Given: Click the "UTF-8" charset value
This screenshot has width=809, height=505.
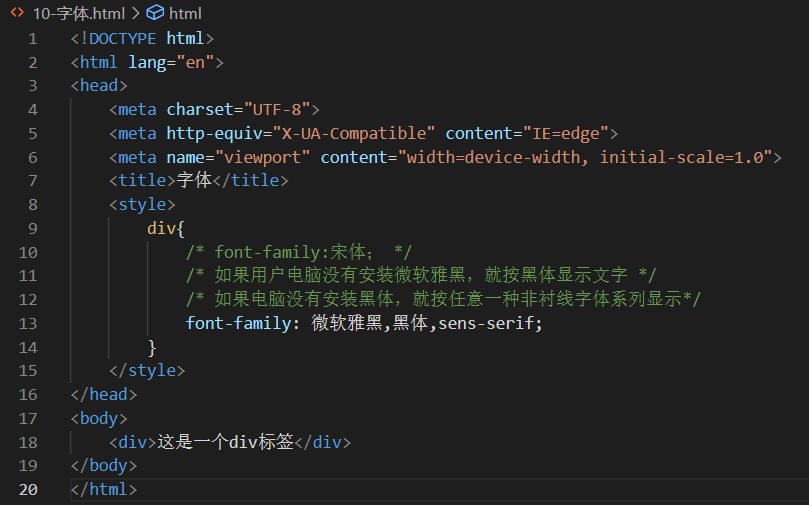Looking at the screenshot, I should point(277,109).
